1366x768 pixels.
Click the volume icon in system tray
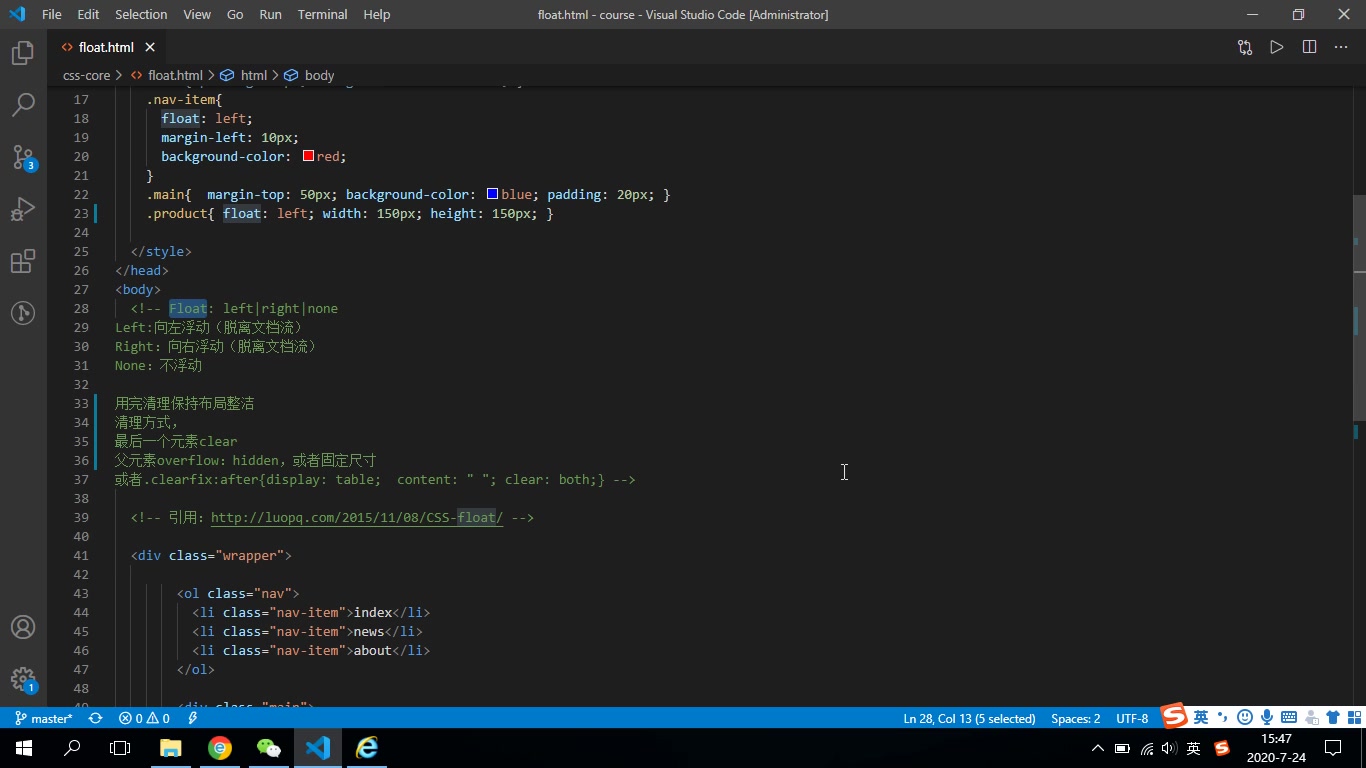point(1170,748)
